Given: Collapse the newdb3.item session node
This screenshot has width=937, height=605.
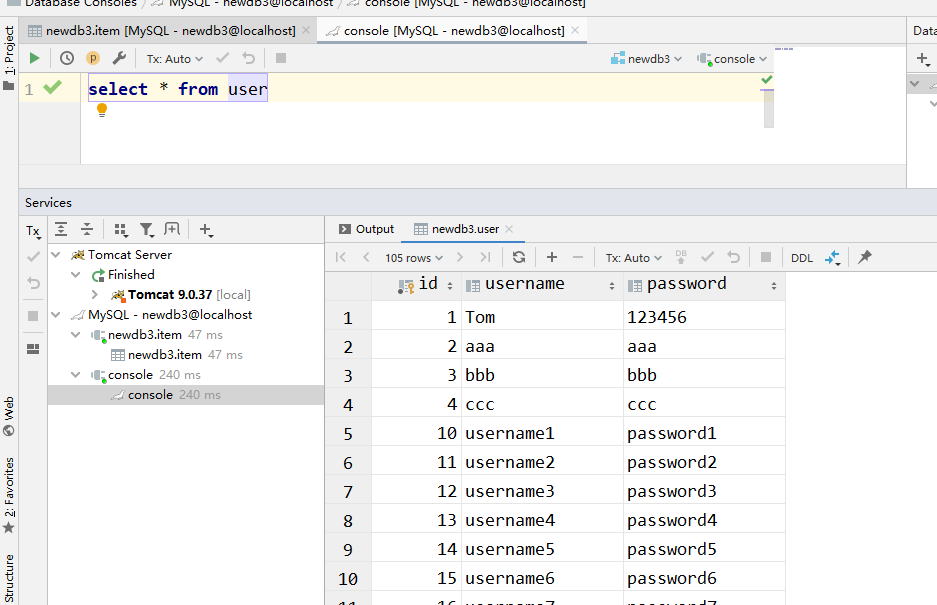Looking at the screenshot, I should [x=76, y=334].
